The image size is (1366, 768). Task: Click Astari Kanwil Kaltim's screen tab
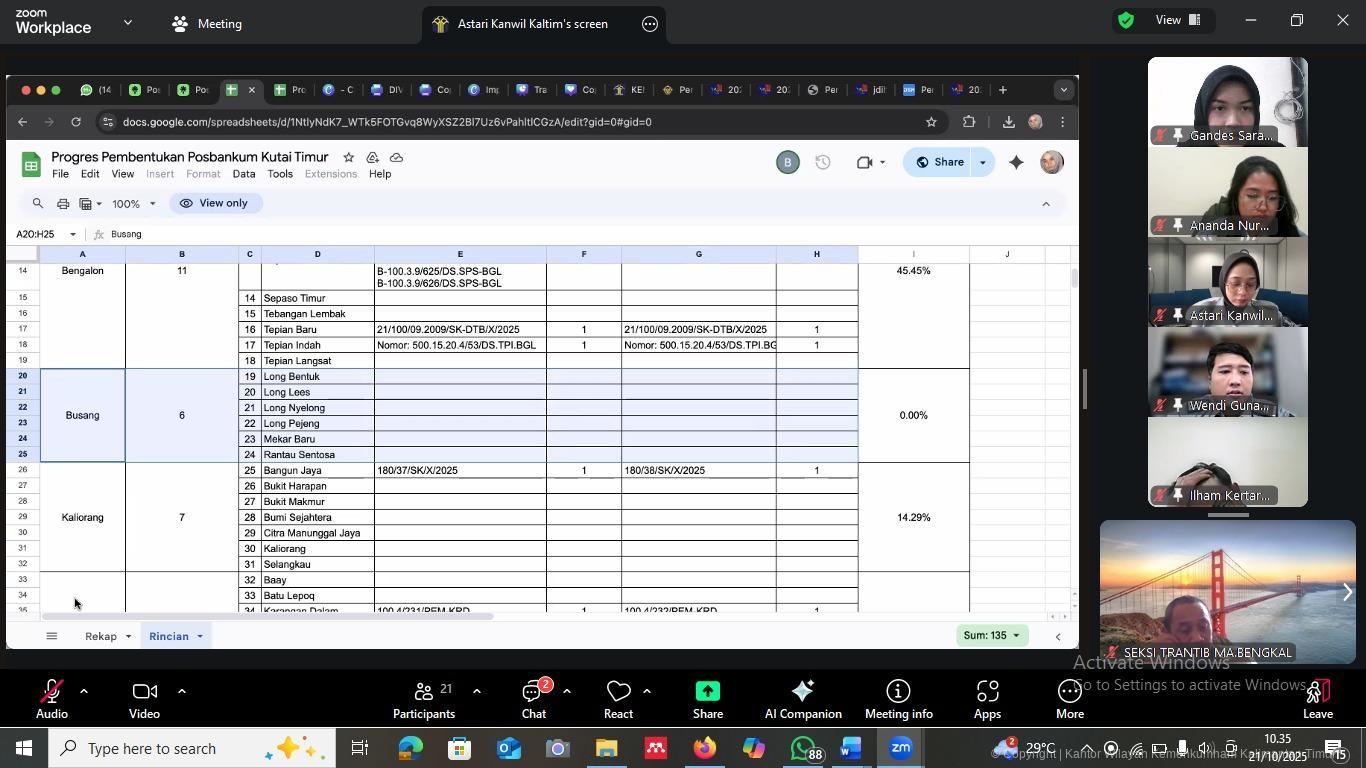(532, 24)
